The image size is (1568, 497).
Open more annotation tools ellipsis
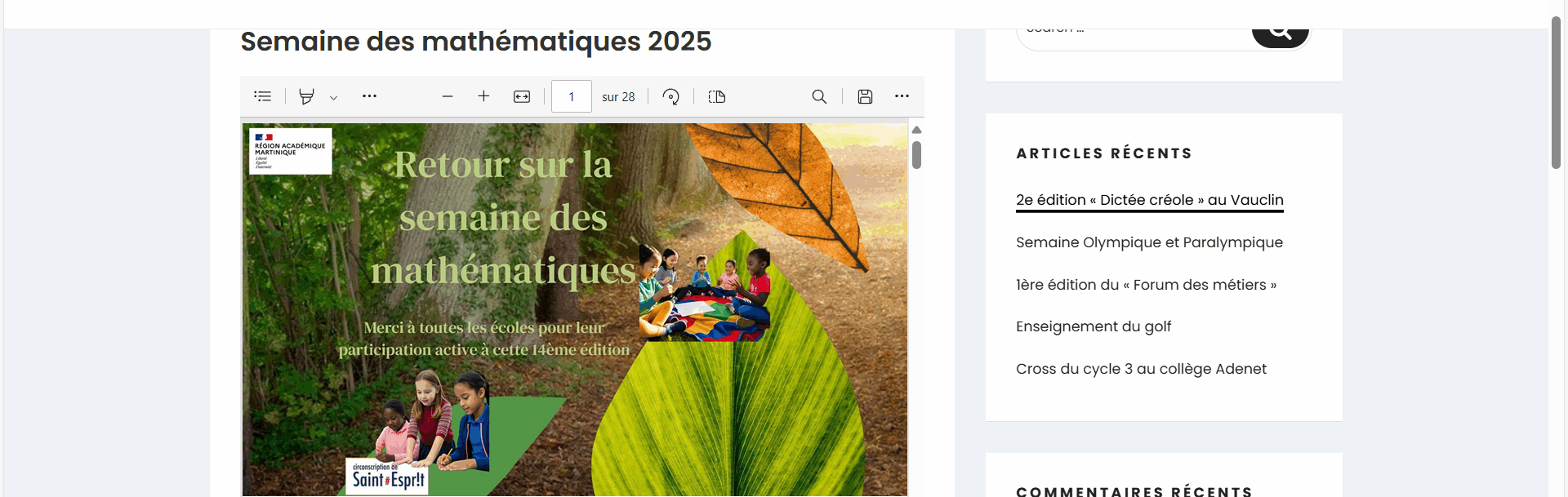pos(370,96)
